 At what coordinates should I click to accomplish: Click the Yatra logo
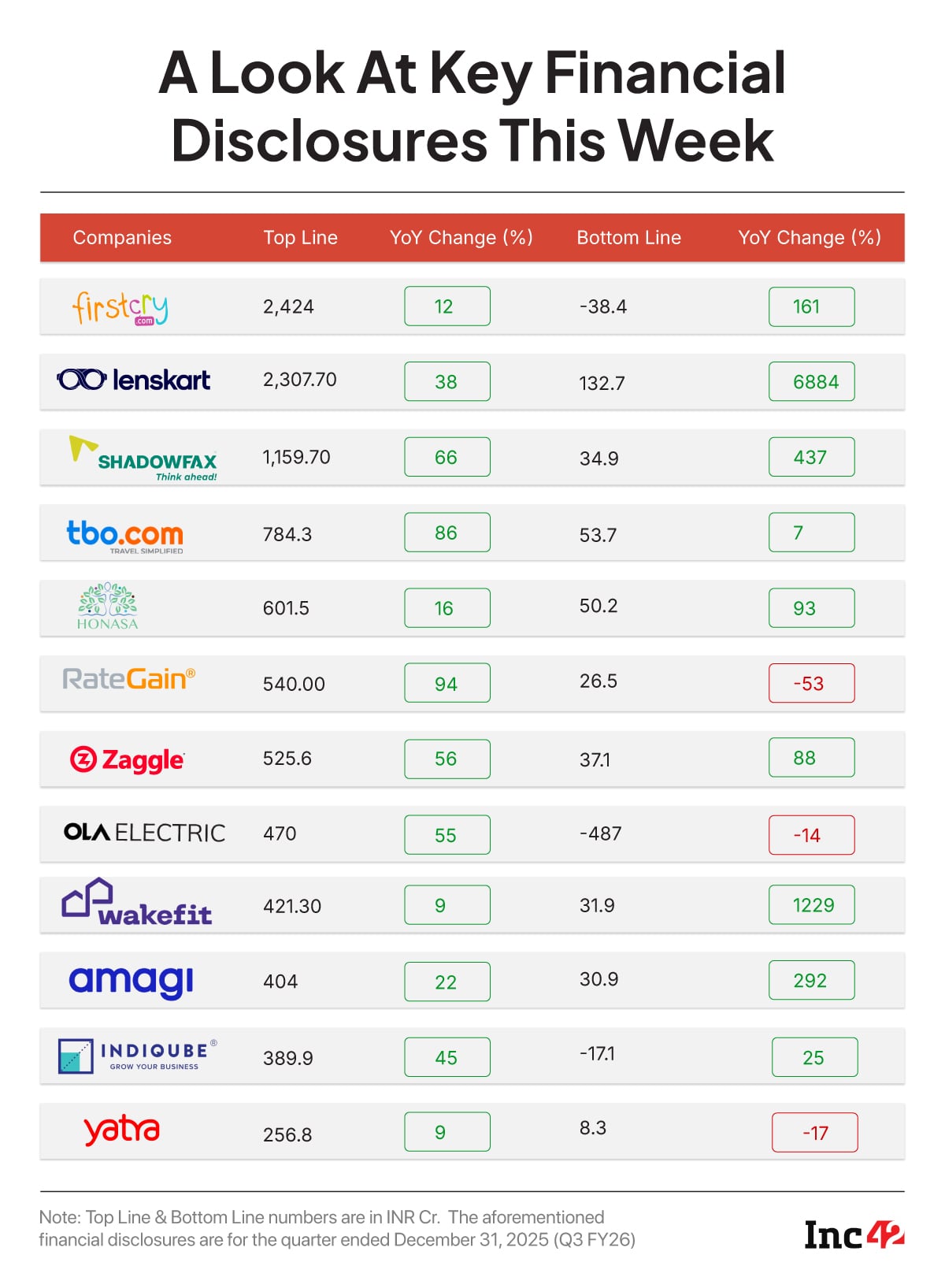click(x=122, y=1130)
